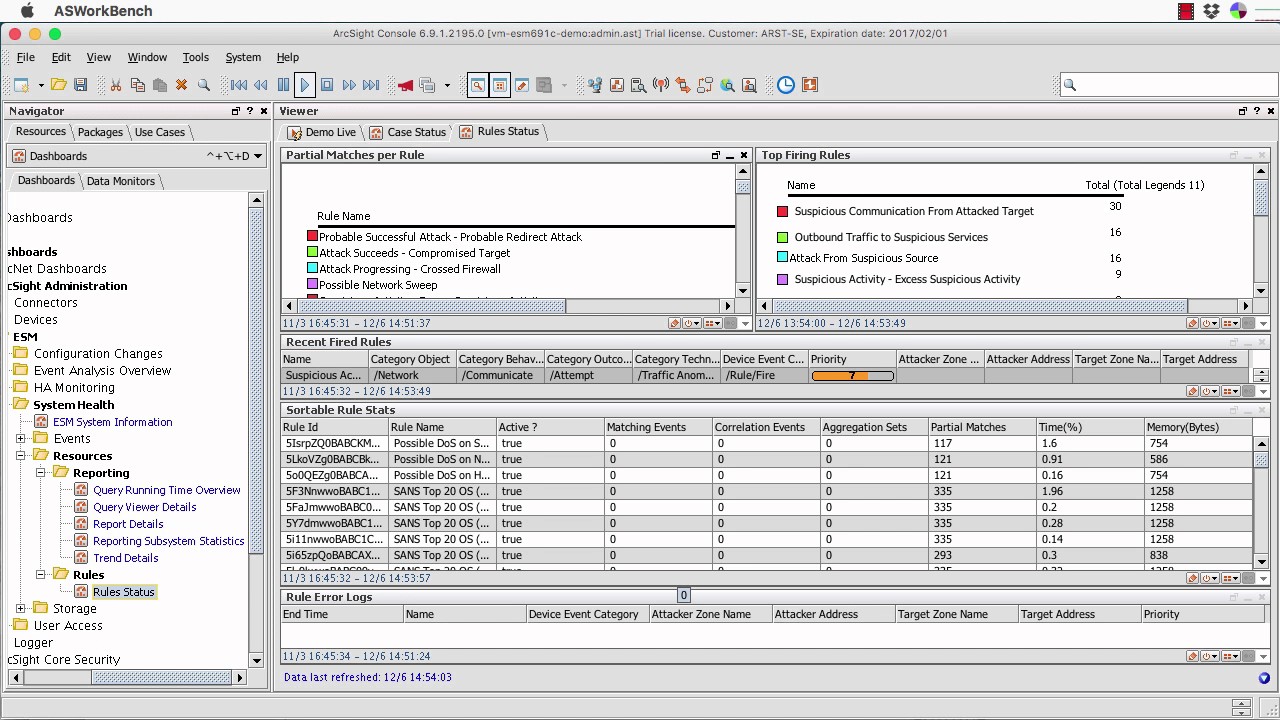
Task: Copy using the copy icon in toolbar
Action: (138, 85)
